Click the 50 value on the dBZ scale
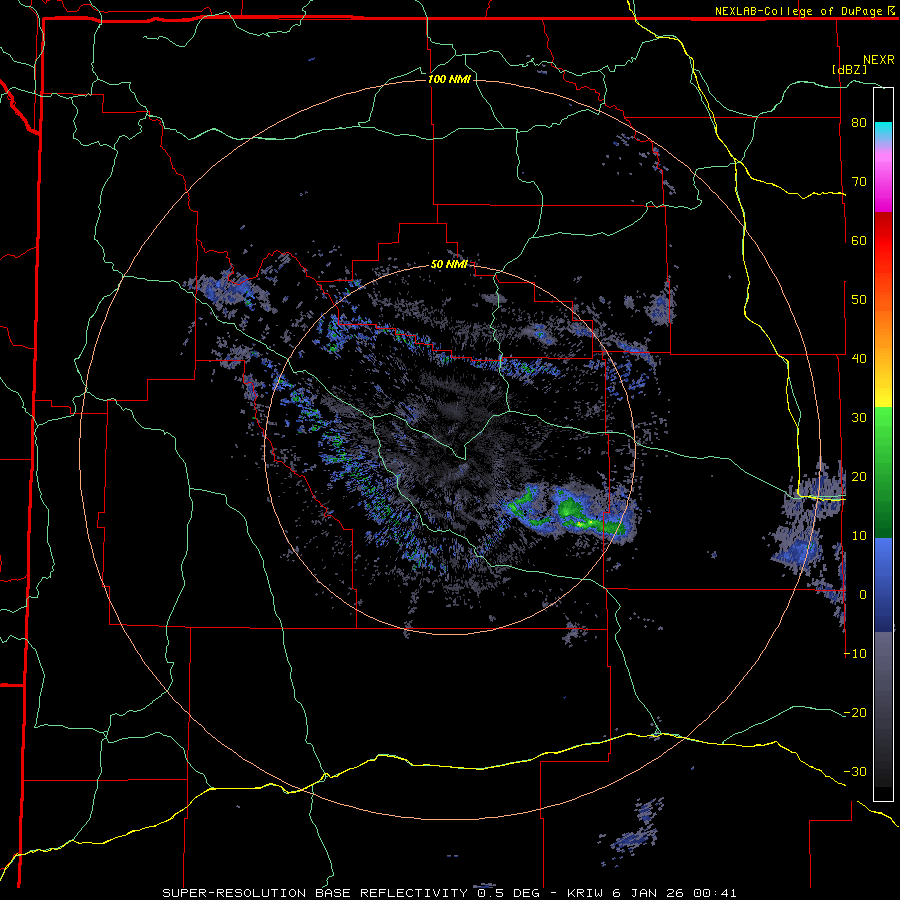900x900 pixels. (859, 300)
